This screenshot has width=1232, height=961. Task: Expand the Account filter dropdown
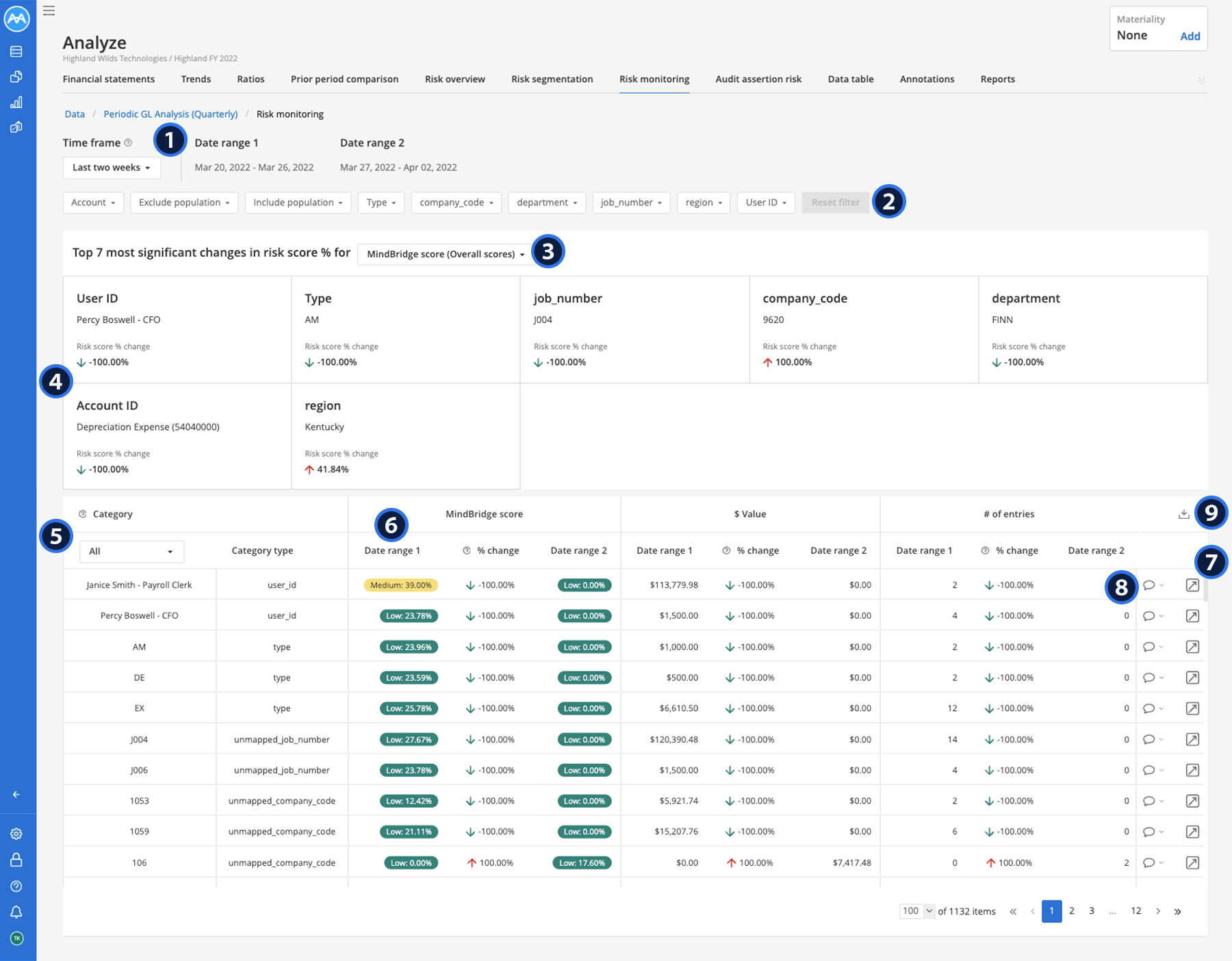click(93, 203)
